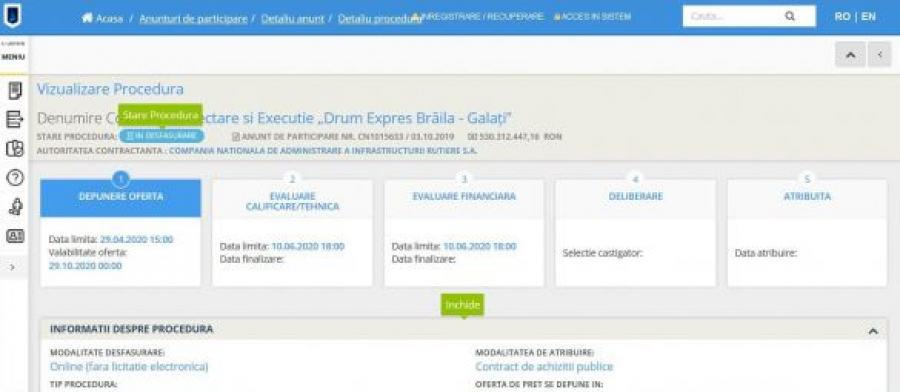Open the Acasa home link

click(102, 18)
